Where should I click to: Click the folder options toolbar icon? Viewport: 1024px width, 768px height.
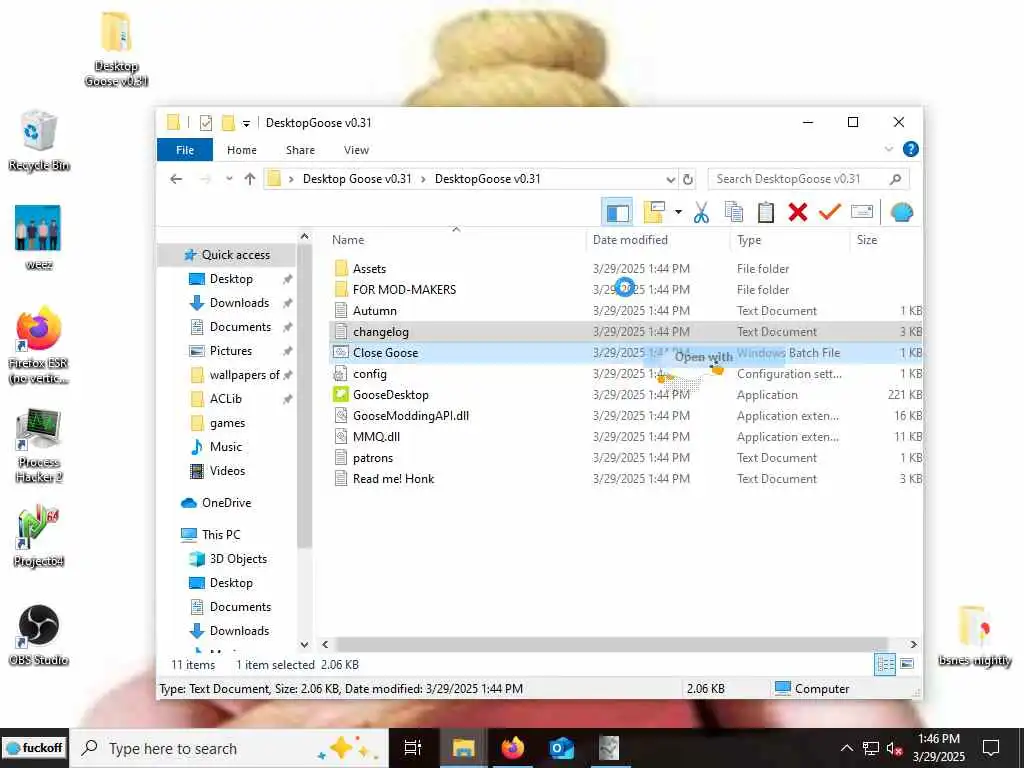[x=654, y=212]
